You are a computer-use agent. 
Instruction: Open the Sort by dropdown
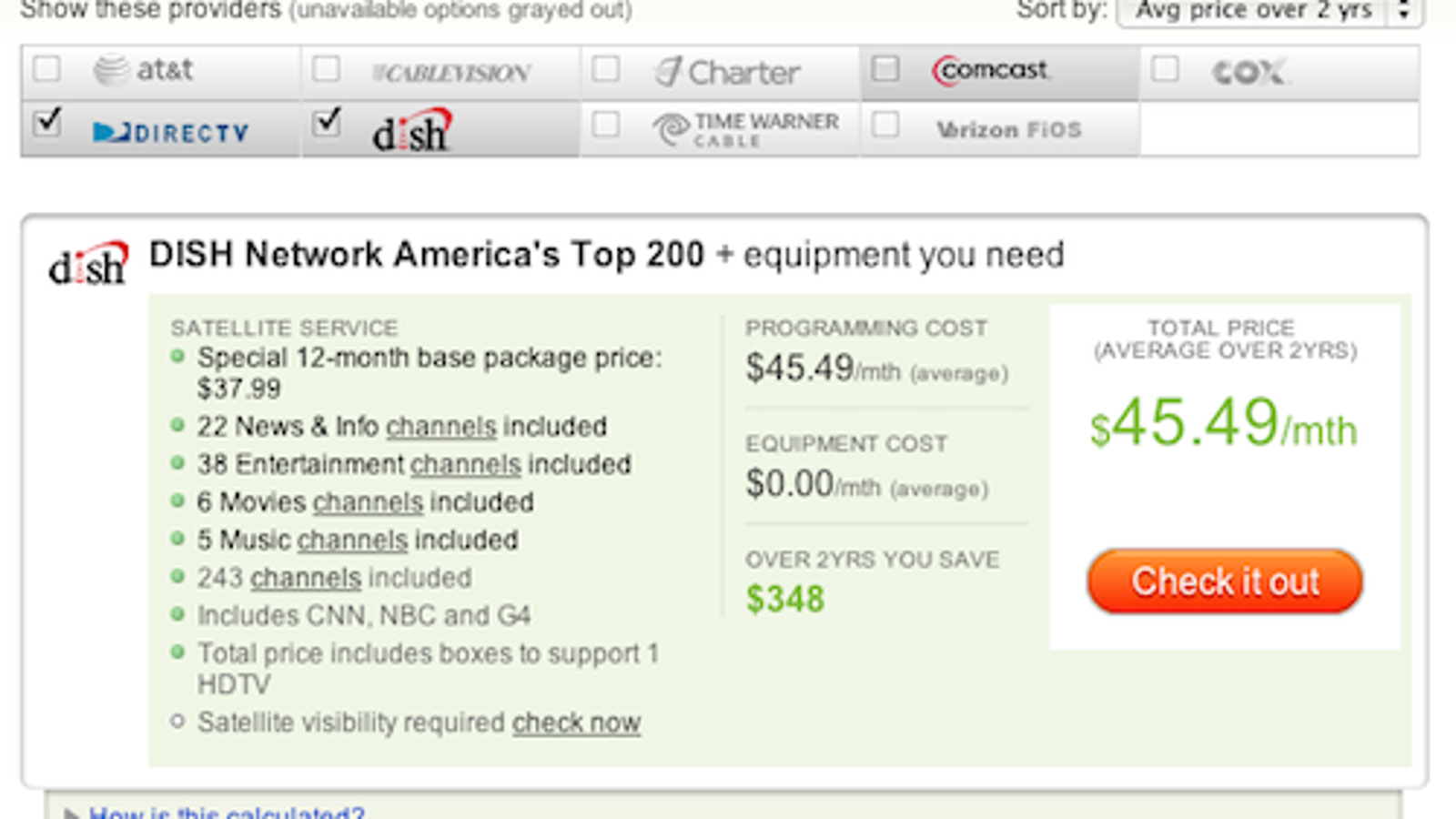click(1269, 11)
